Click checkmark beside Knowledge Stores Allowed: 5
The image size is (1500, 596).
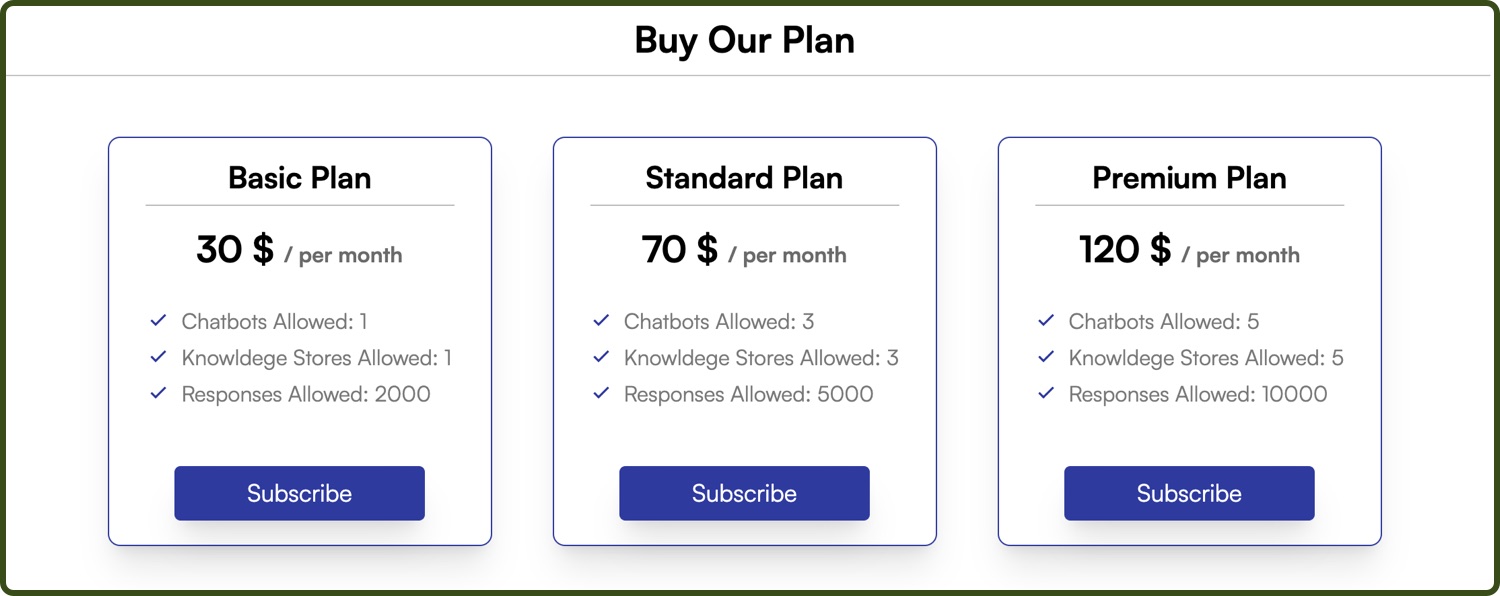[1046, 357]
